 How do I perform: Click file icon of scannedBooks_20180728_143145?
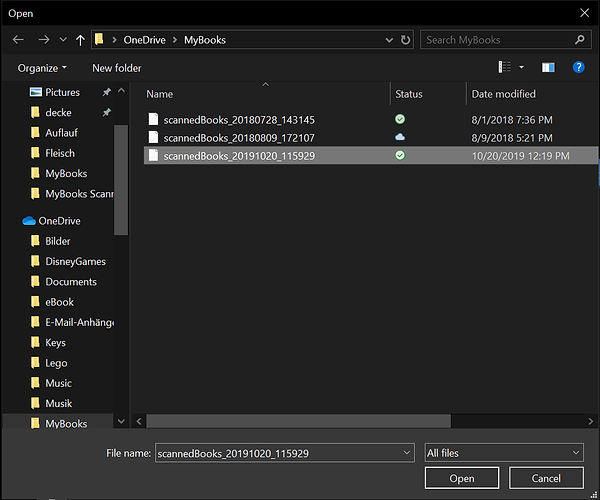pyautogui.click(x=153, y=119)
